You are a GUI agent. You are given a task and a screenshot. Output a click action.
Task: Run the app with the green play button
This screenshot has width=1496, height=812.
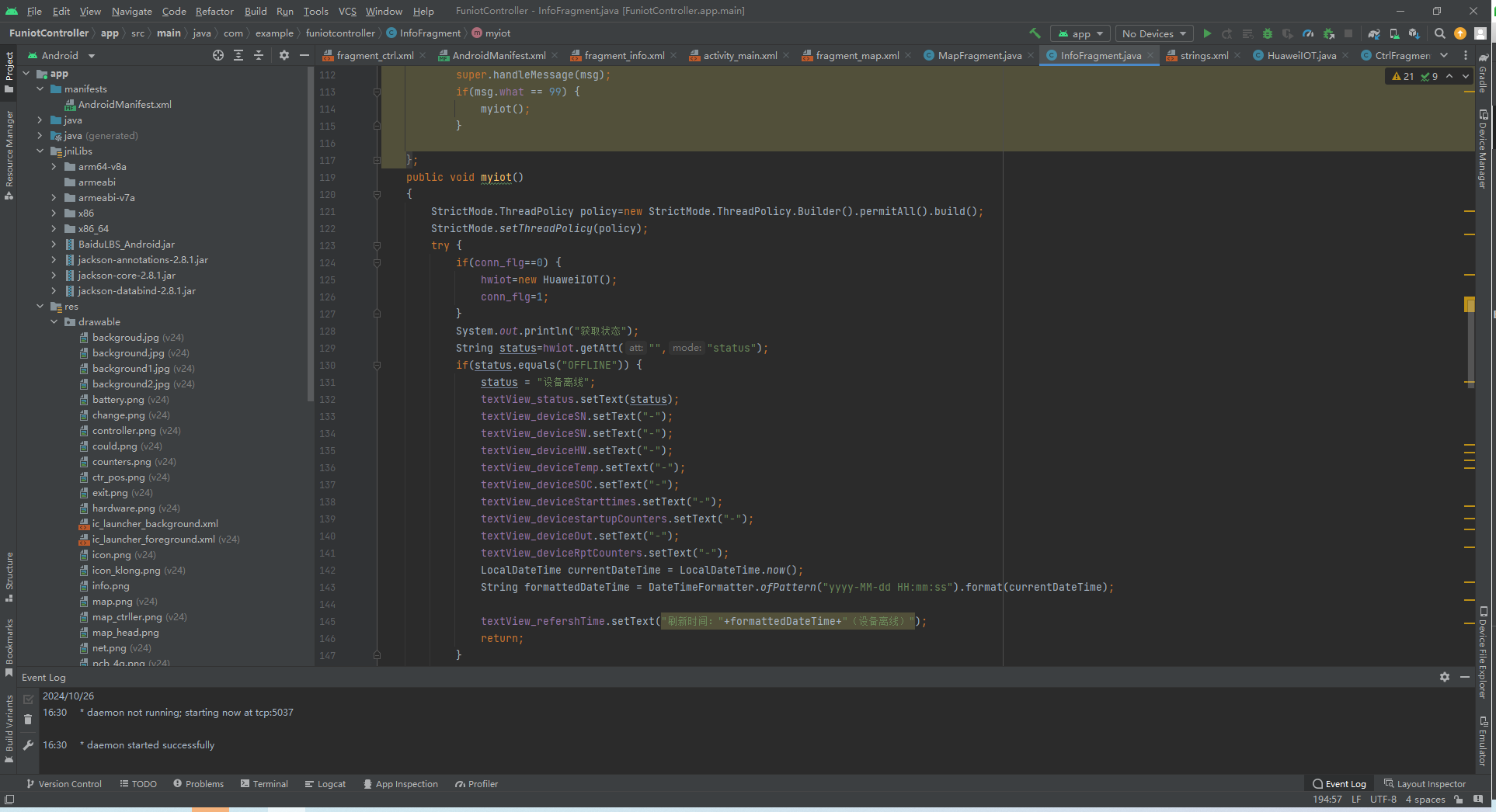click(1207, 33)
